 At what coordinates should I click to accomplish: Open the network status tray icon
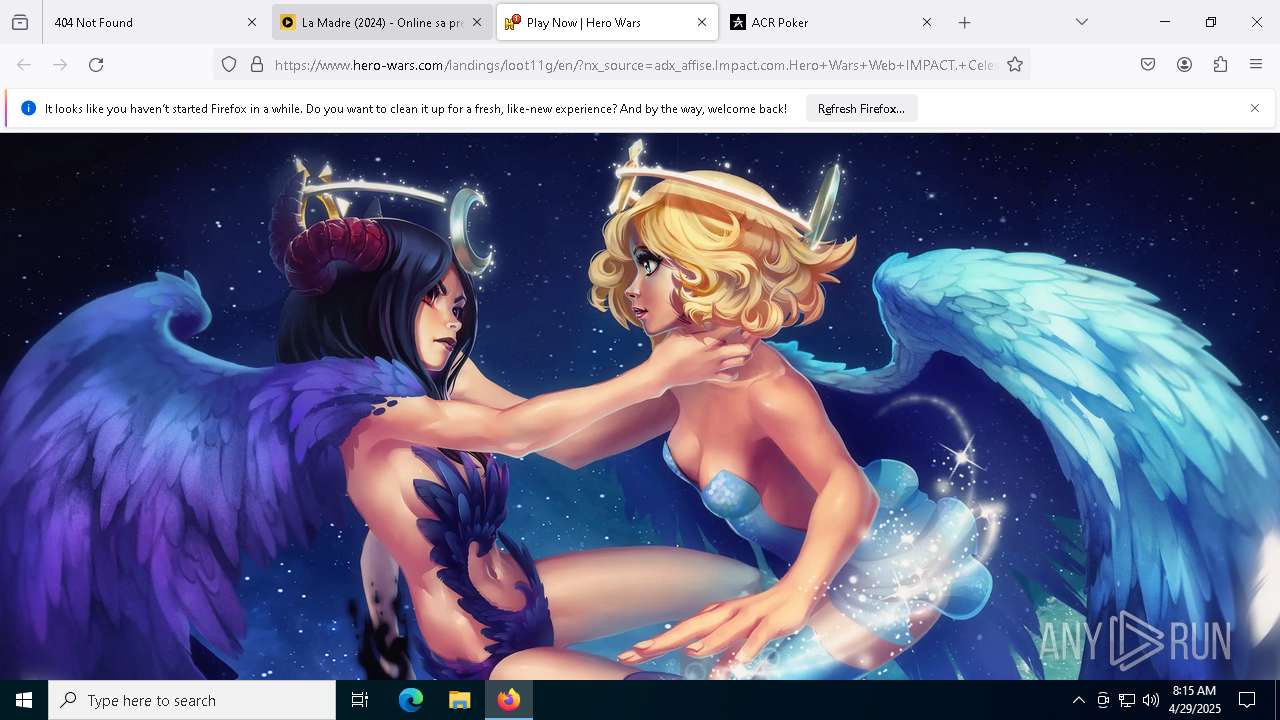pyautogui.click(x=1127, y=700)
